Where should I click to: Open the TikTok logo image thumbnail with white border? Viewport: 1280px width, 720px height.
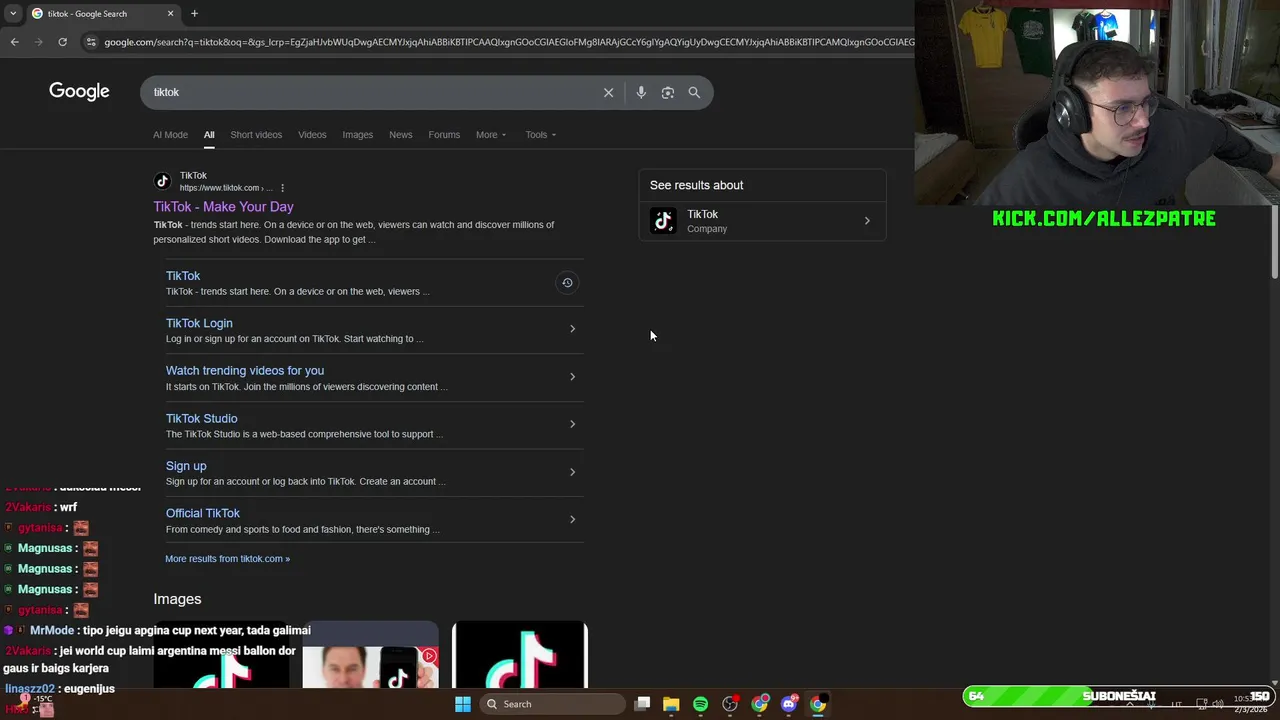click(520, 655)
